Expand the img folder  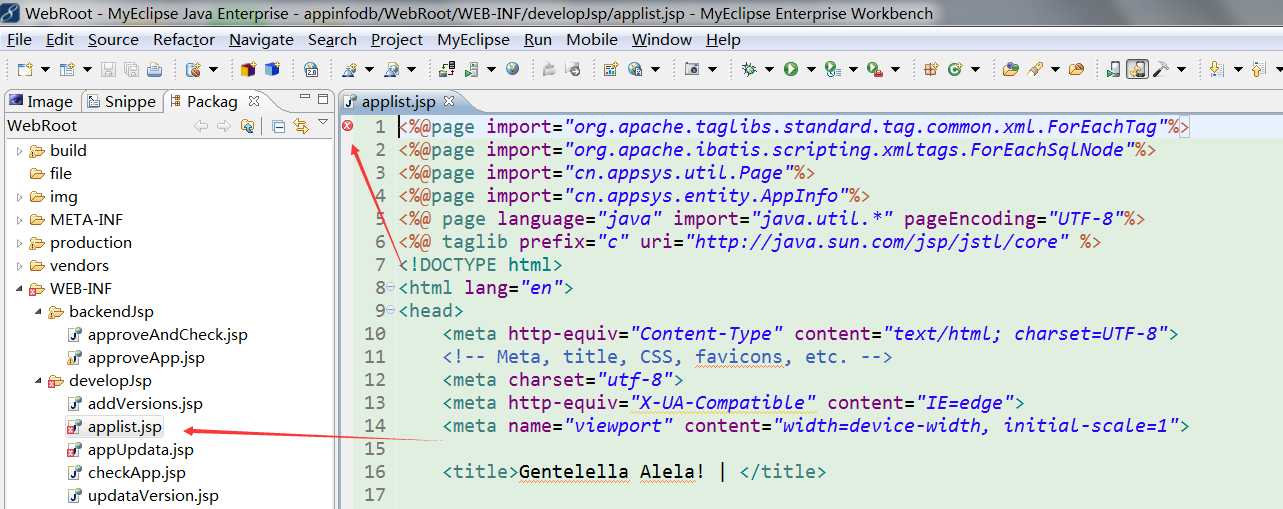(x=19, y=197)
